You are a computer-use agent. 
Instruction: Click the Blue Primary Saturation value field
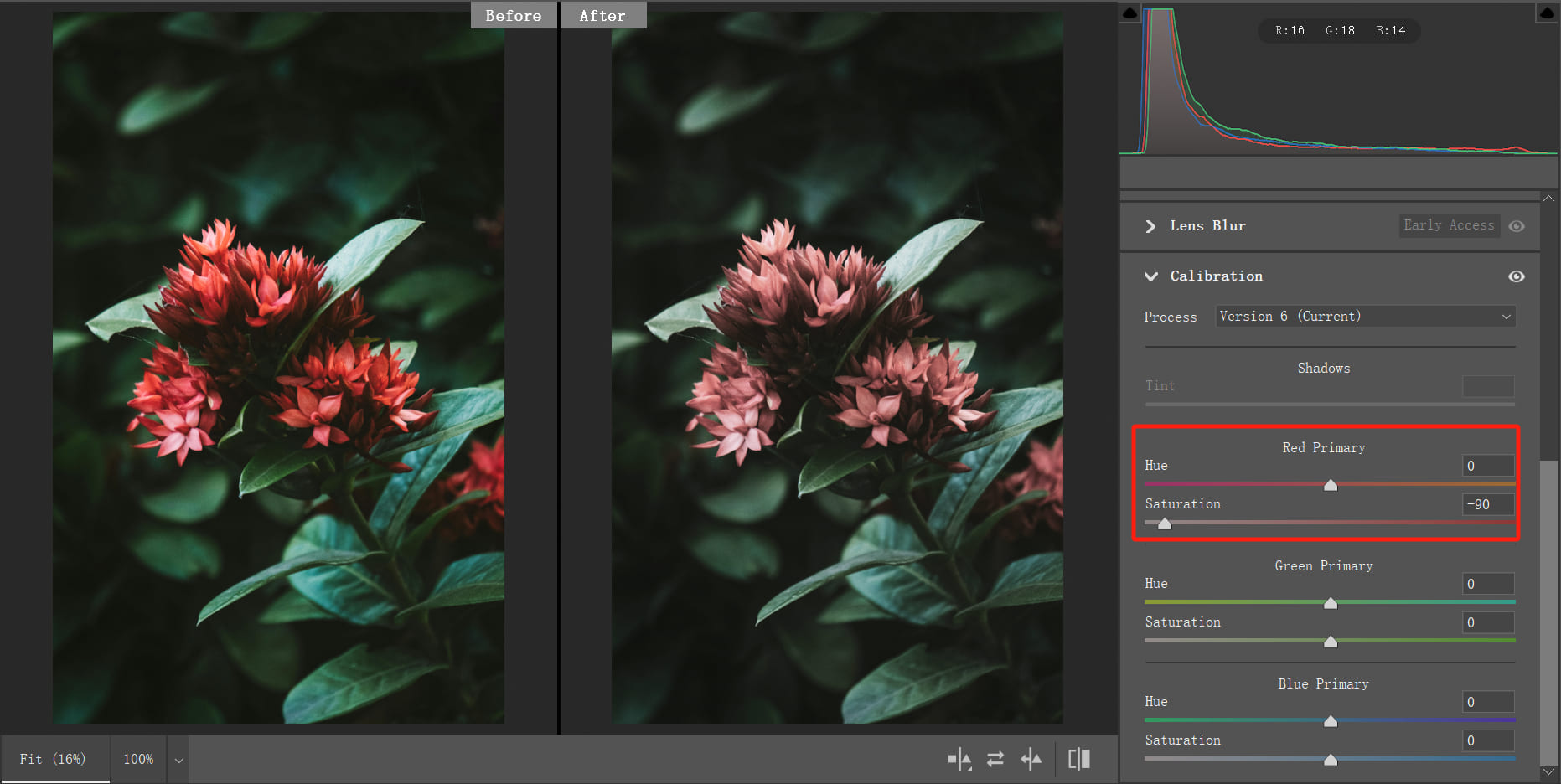[x=1488, y=740]
